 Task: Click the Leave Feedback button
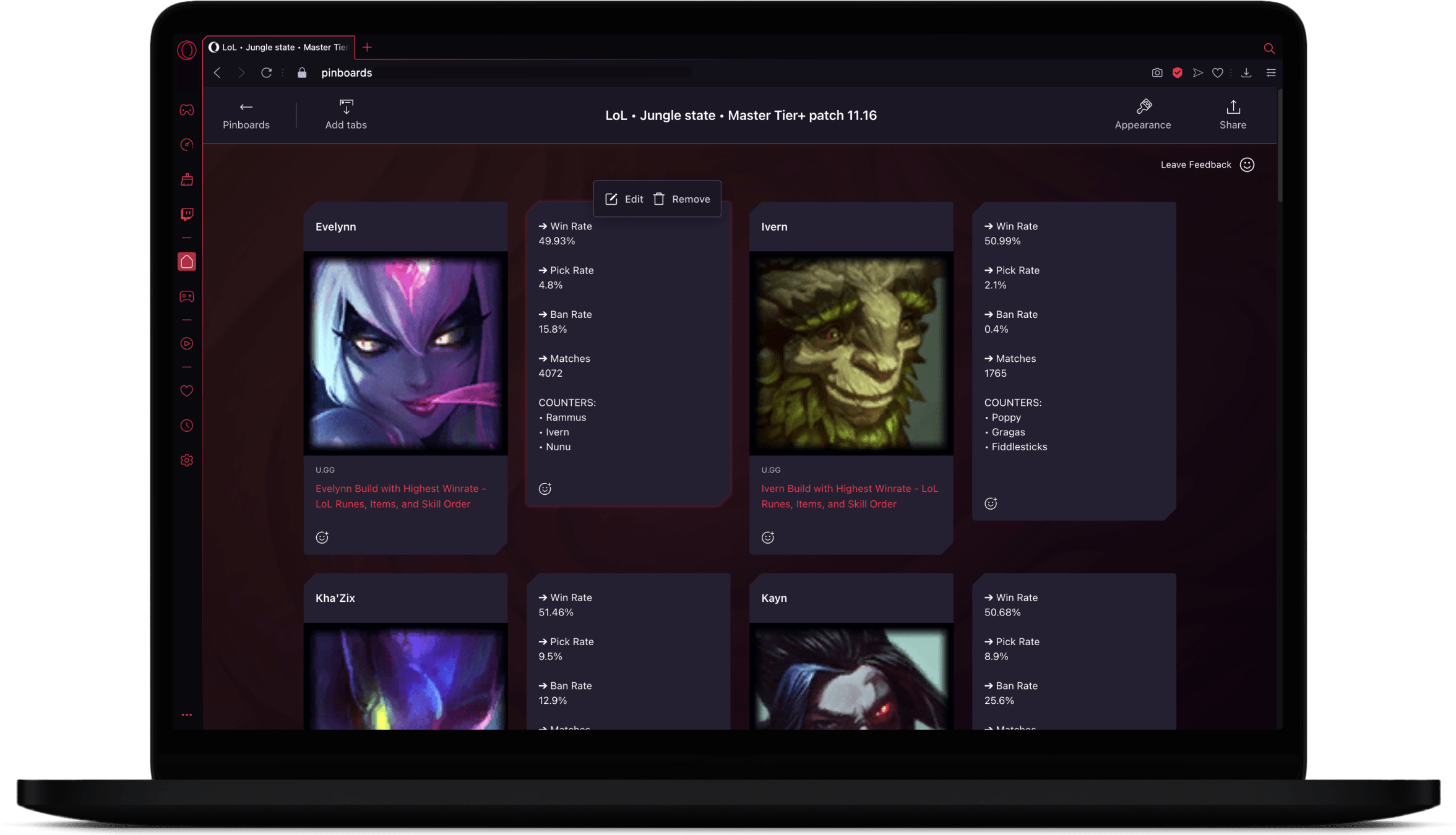point(1207,164)
